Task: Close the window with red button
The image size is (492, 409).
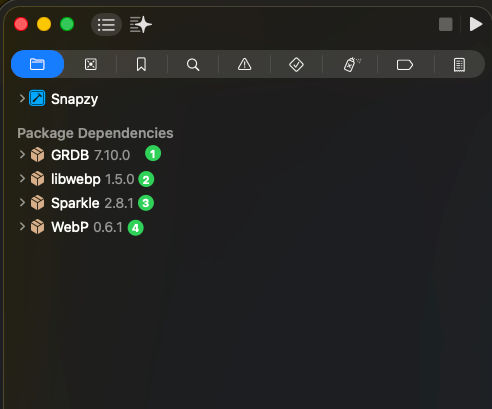Action: (21, 24)
